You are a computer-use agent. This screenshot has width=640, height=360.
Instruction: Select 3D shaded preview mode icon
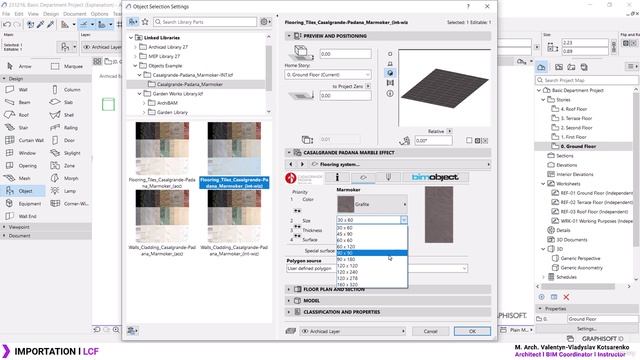pos(390,73)
